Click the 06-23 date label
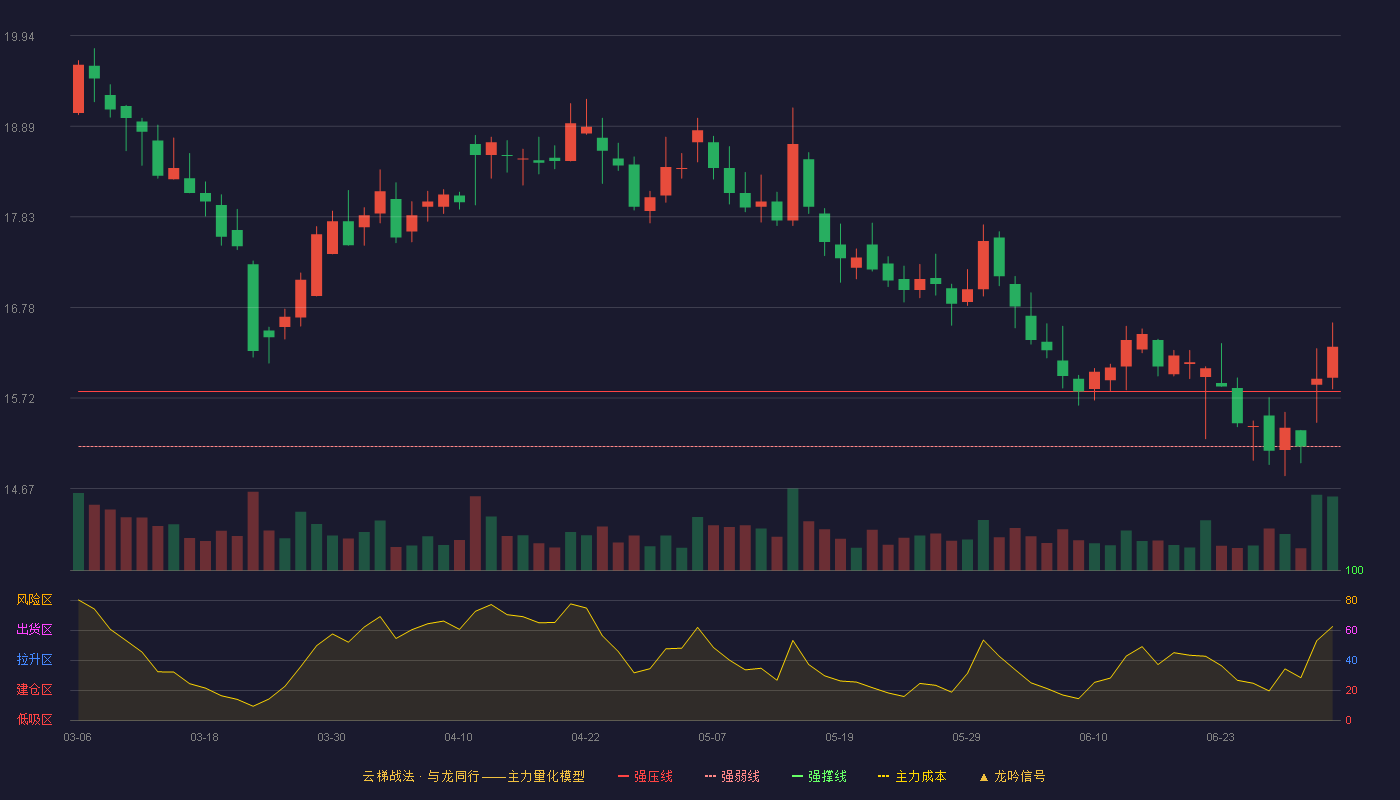 click(x=1220, y=737)
